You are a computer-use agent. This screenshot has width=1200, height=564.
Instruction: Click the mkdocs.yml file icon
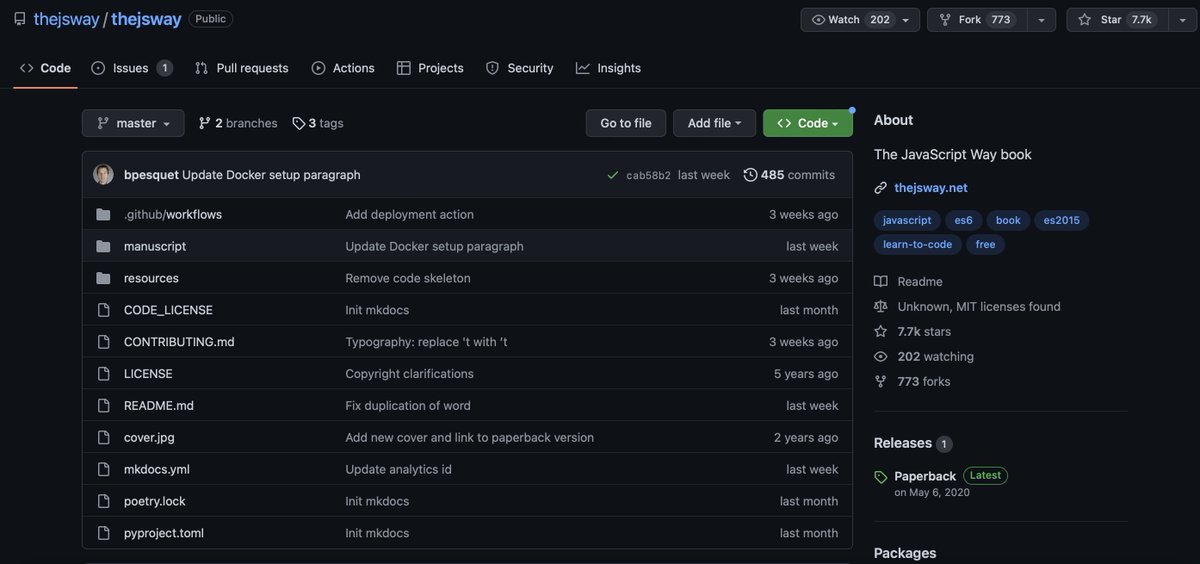[103, 469]
